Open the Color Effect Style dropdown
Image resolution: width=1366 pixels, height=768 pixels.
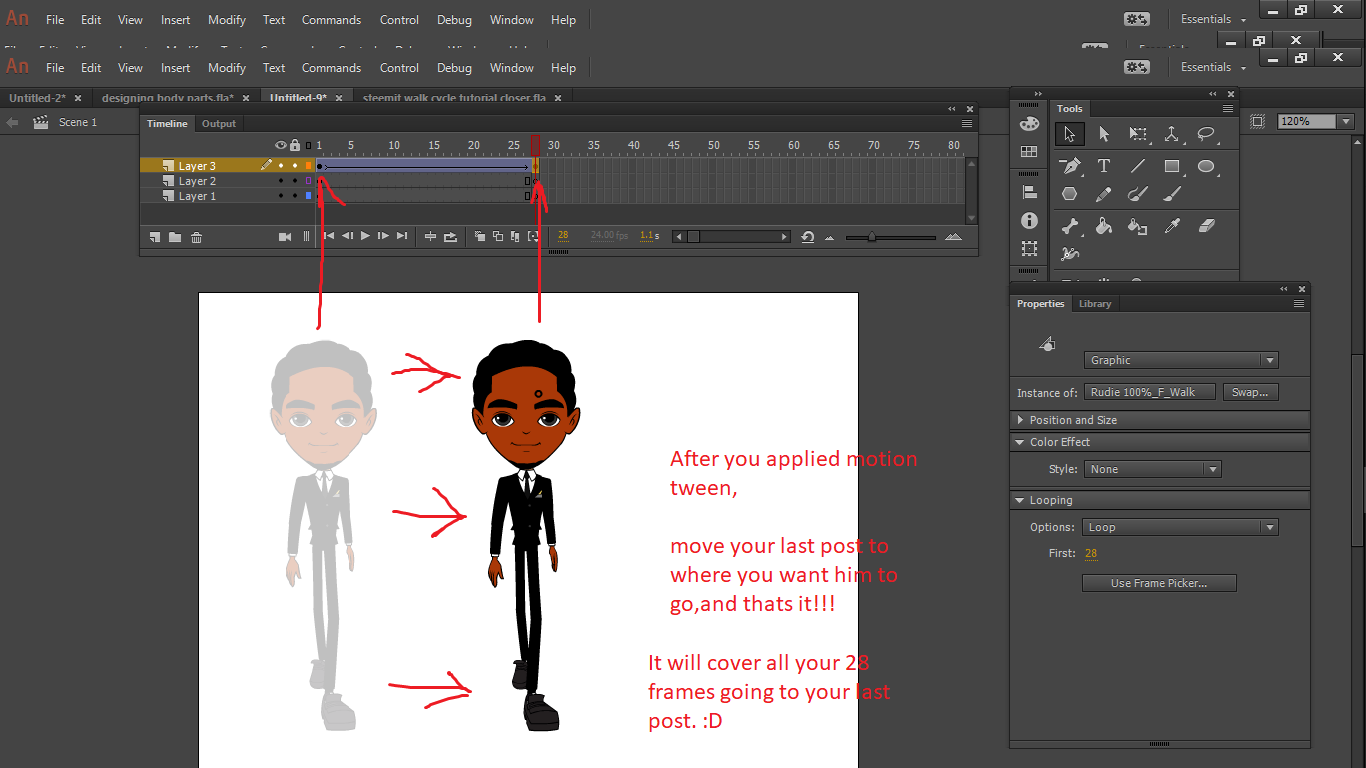tap(1152, 469)
